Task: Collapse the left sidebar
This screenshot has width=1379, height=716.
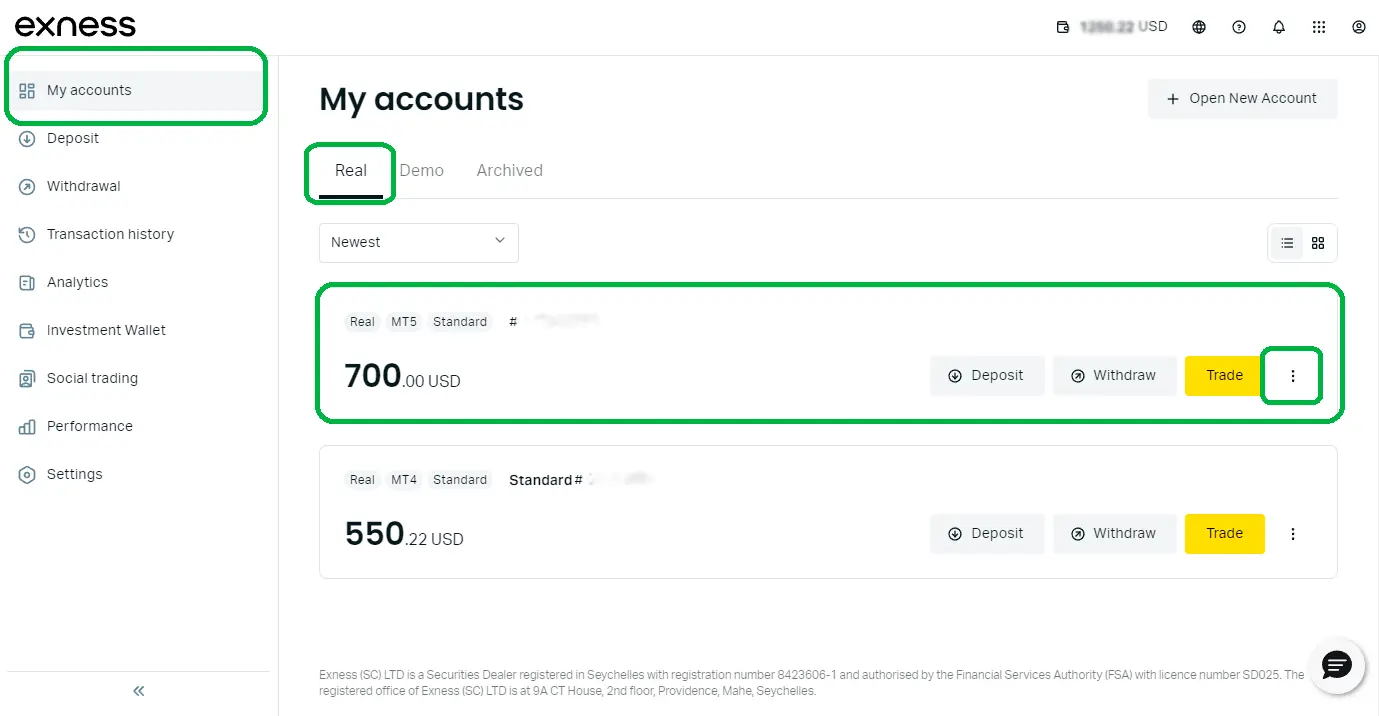Action: coord(138,691)
